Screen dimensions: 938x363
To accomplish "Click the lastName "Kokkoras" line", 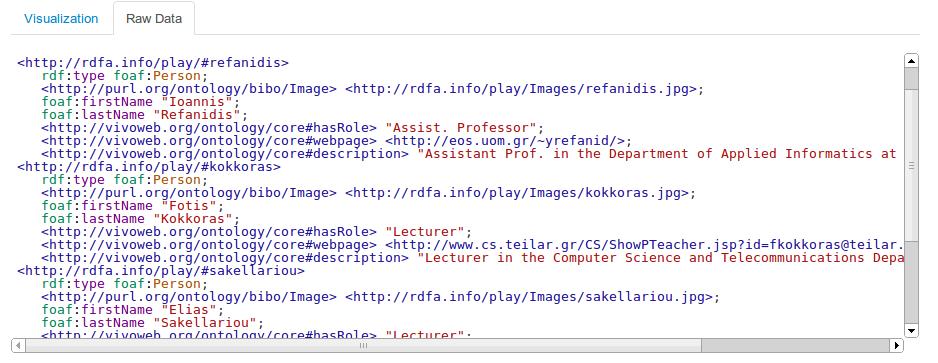I will pos(141,219).
